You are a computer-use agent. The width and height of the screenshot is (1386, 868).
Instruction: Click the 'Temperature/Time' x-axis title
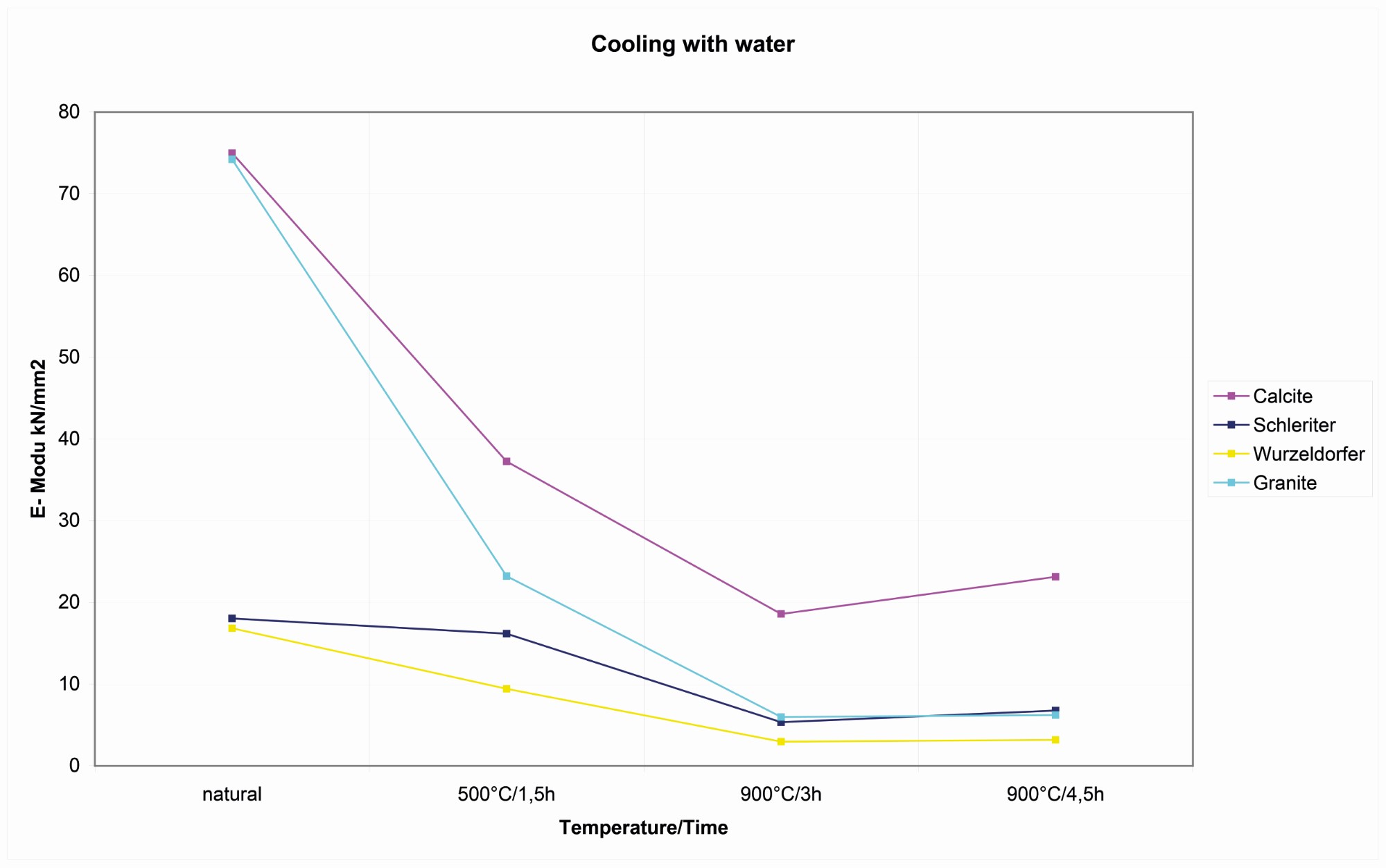point(643,827)
